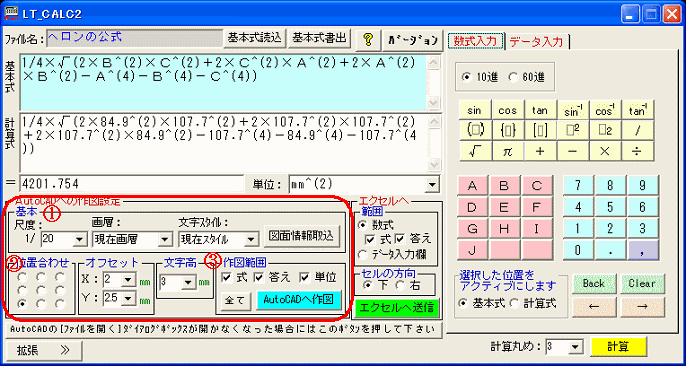The height and width of the screenshot is (366, 686).
Task: Select the inverse sine function key
Action: [573, 111]
